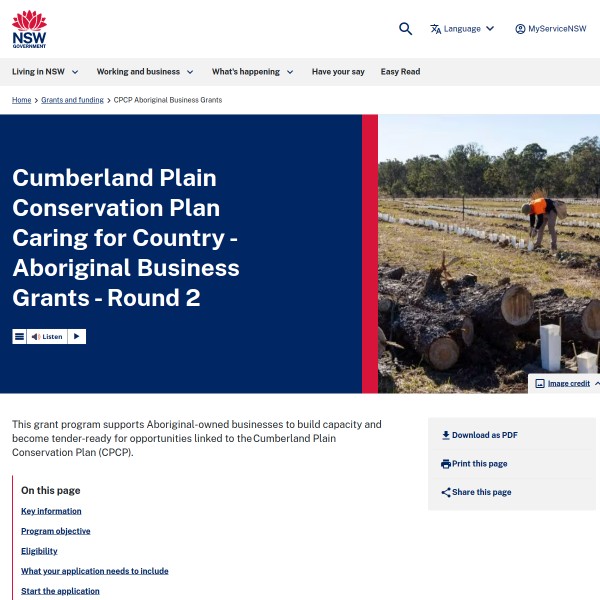Open the Easy Read menu item
Viewport: 600px width, 600px height.
(x=400, y=72)
